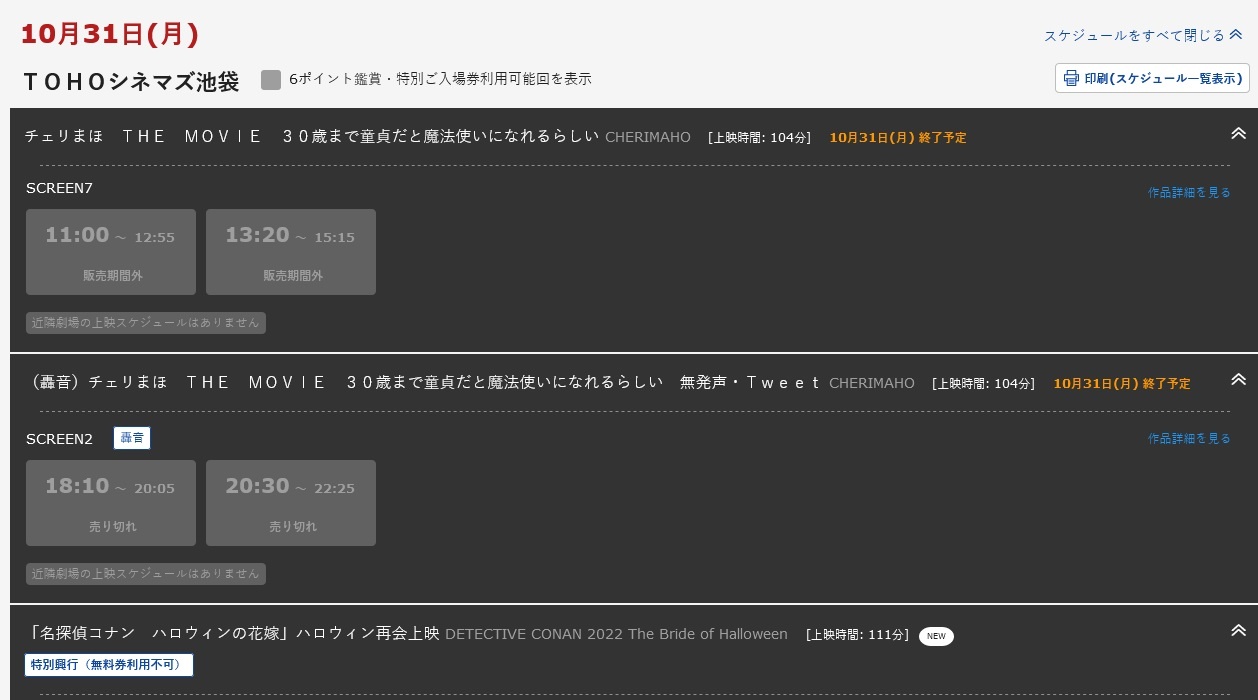Screen dimensions: 1258x700
Task: Open 作品詳細を見る for SCREEN2 轟音 screening
Action: (x=1189, y=439)
